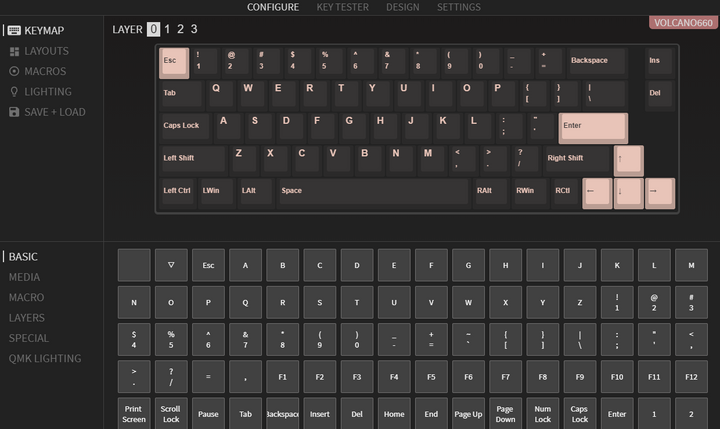
Task: Switch to layer 1
Action: click(x=167, y=30)
